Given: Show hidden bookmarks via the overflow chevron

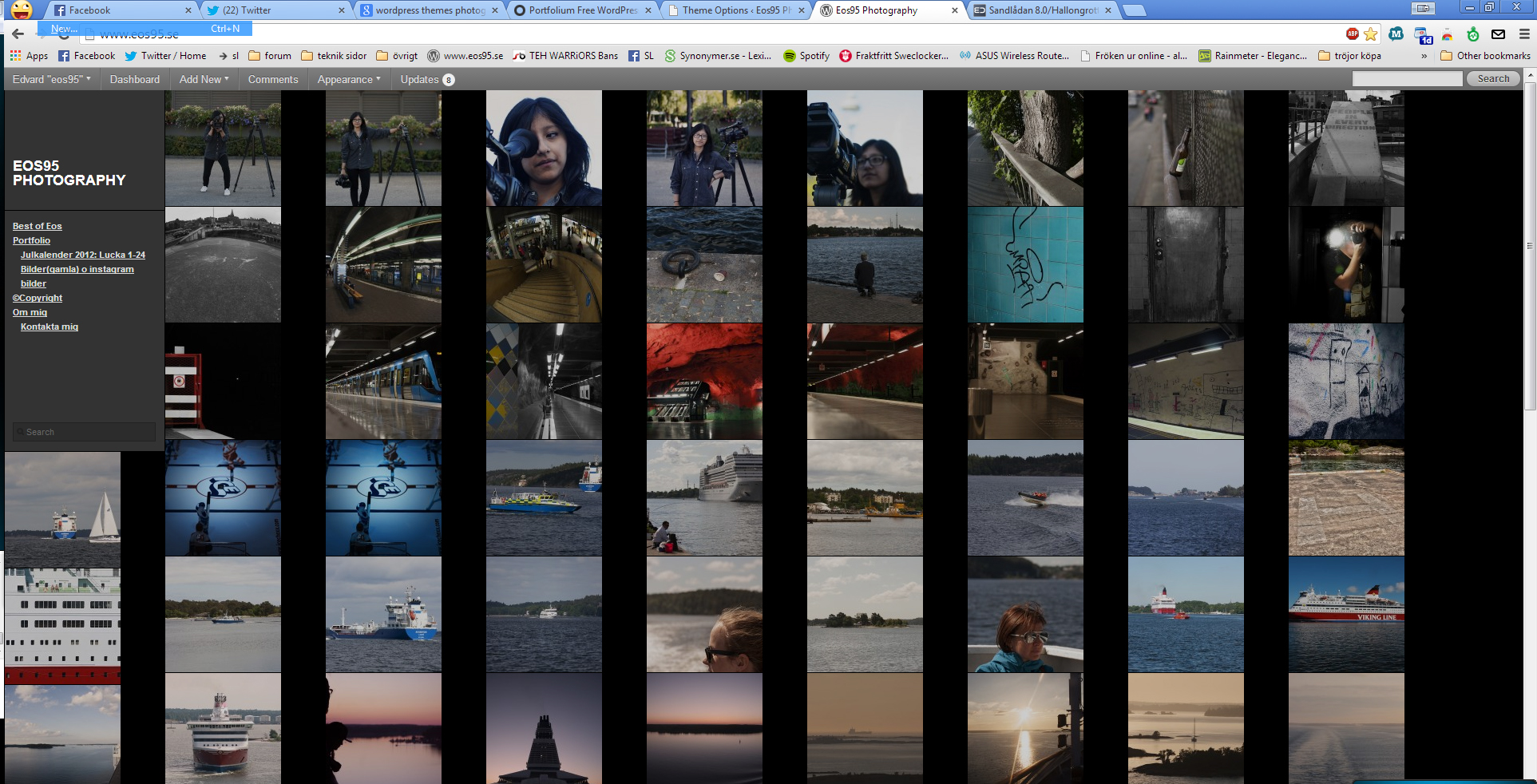Looking at the screenshot, I should (1424, 56).
